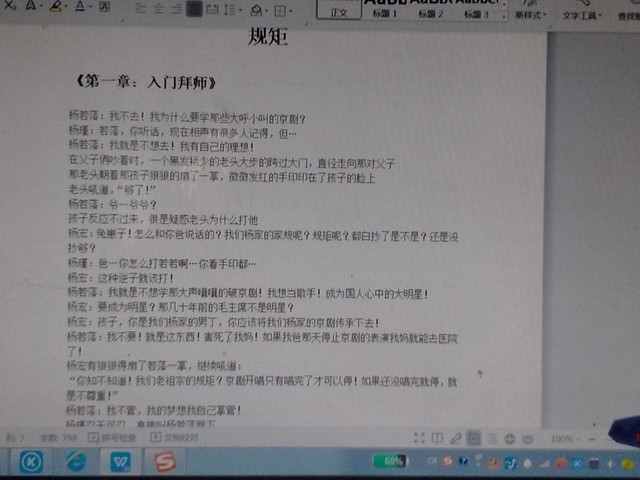Toggle 拼写检查 in status bar
This screenshot has width=640, height=480.
coord(113,438)
